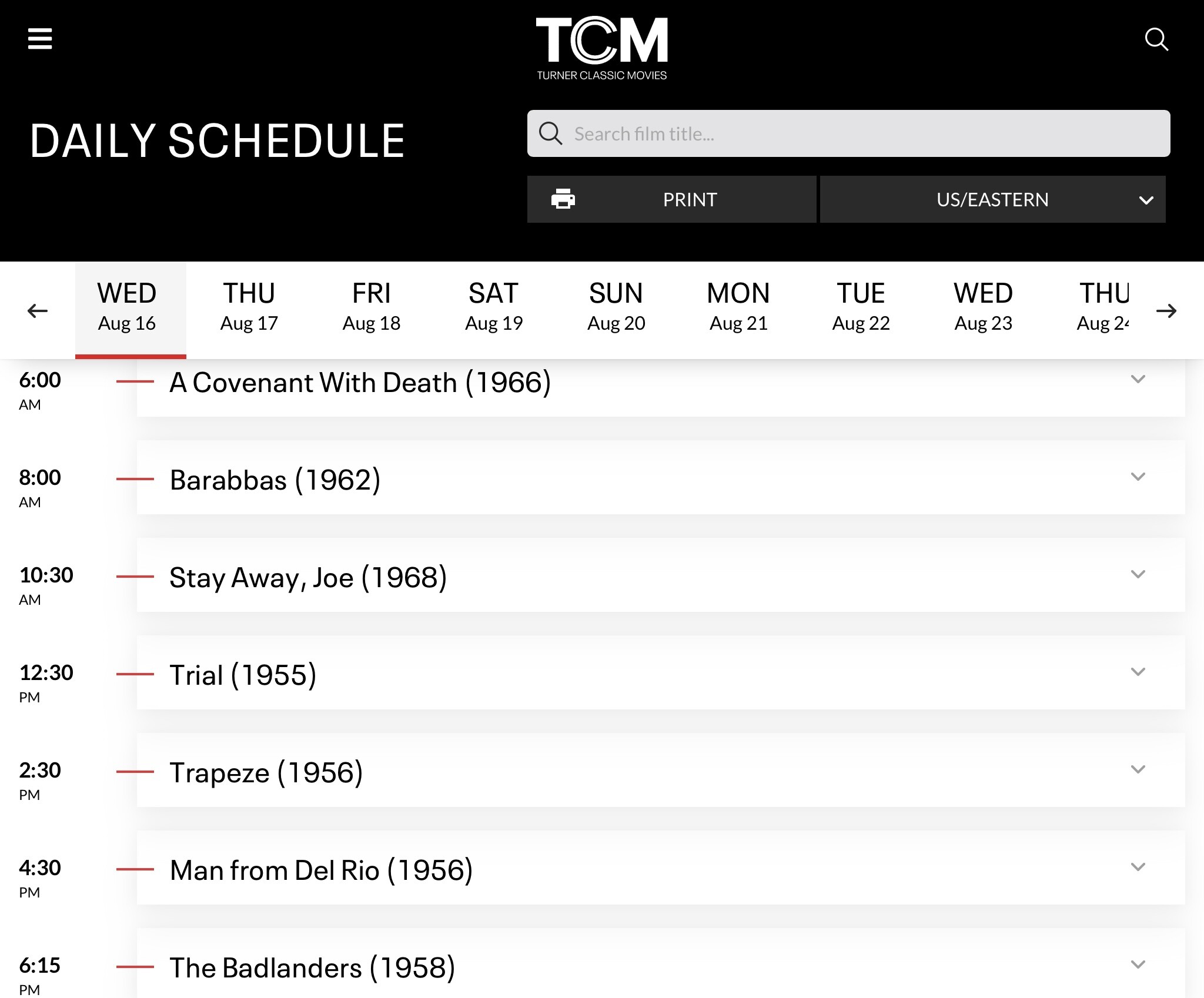This screenshot has height=998, width=1204.
Task: Open Trial (1955) film entry
Action: click(x=243, y=675)
